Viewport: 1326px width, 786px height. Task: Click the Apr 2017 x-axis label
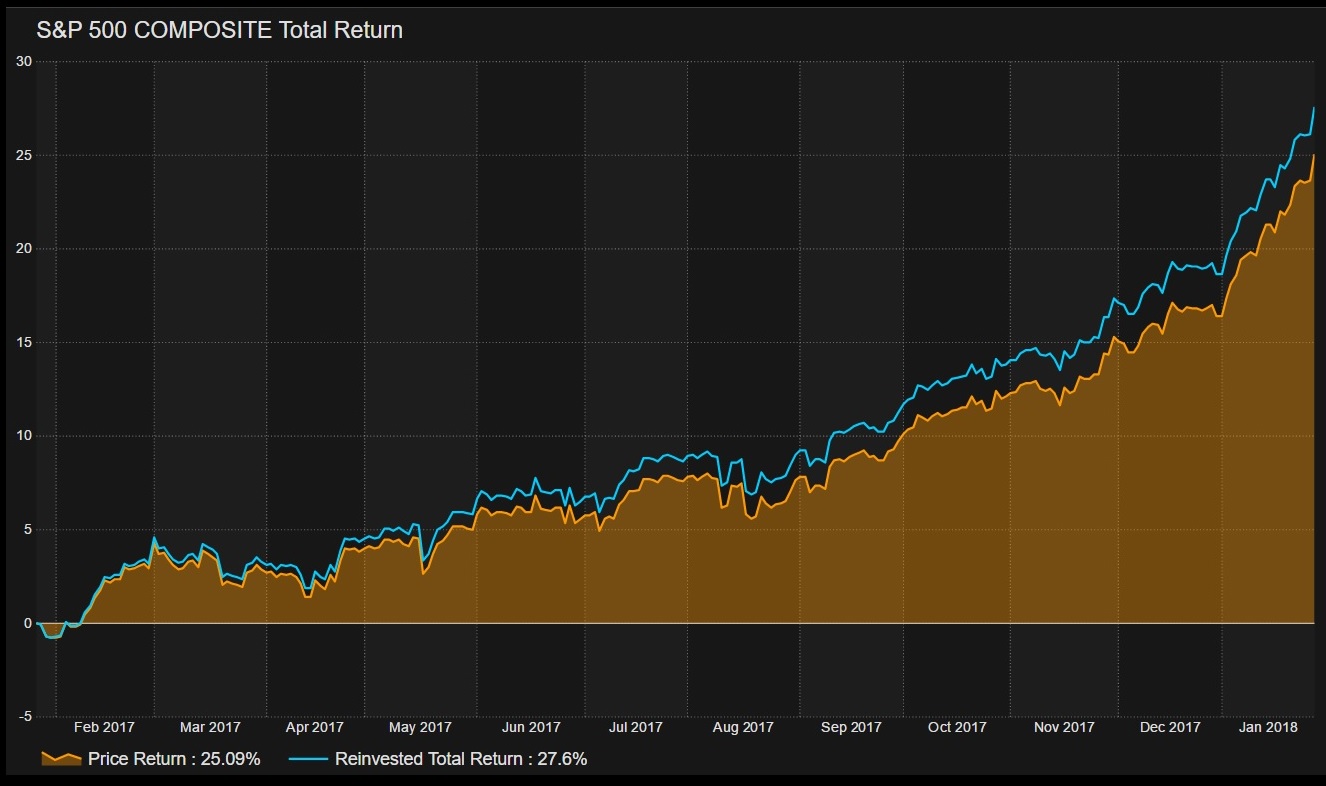click(314, 727)
